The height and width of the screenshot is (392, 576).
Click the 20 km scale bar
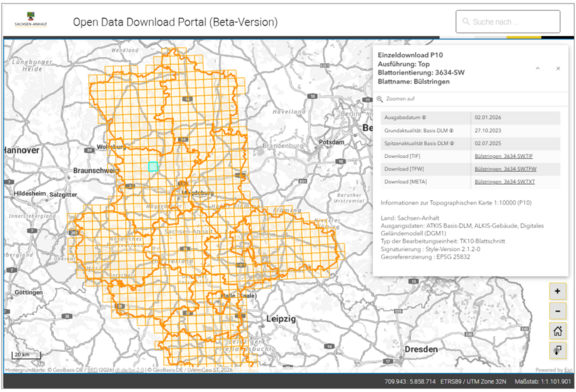click(x=26, y=355)
